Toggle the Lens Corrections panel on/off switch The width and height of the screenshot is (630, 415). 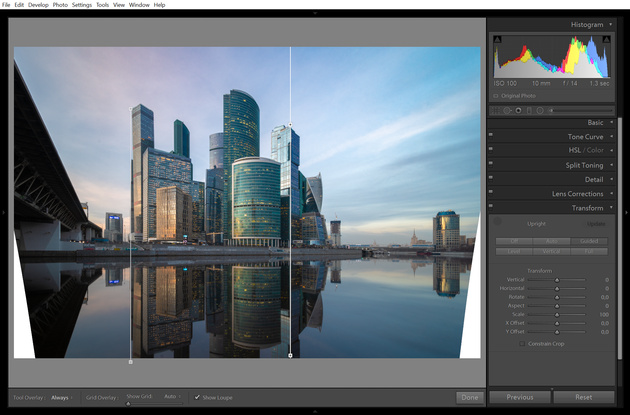[491, 192]
